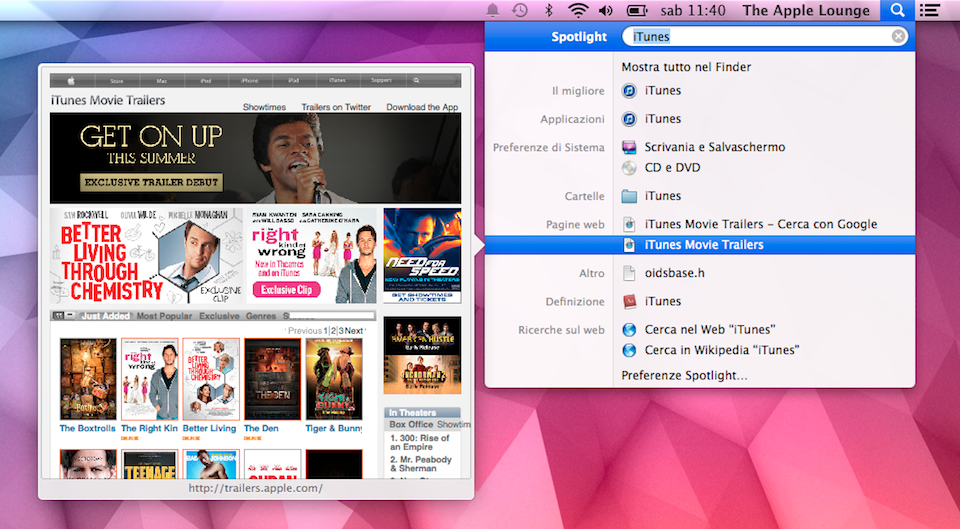Switch to the Exclusive tab
Screen dimensions: 960x529
tap(219, 316)
